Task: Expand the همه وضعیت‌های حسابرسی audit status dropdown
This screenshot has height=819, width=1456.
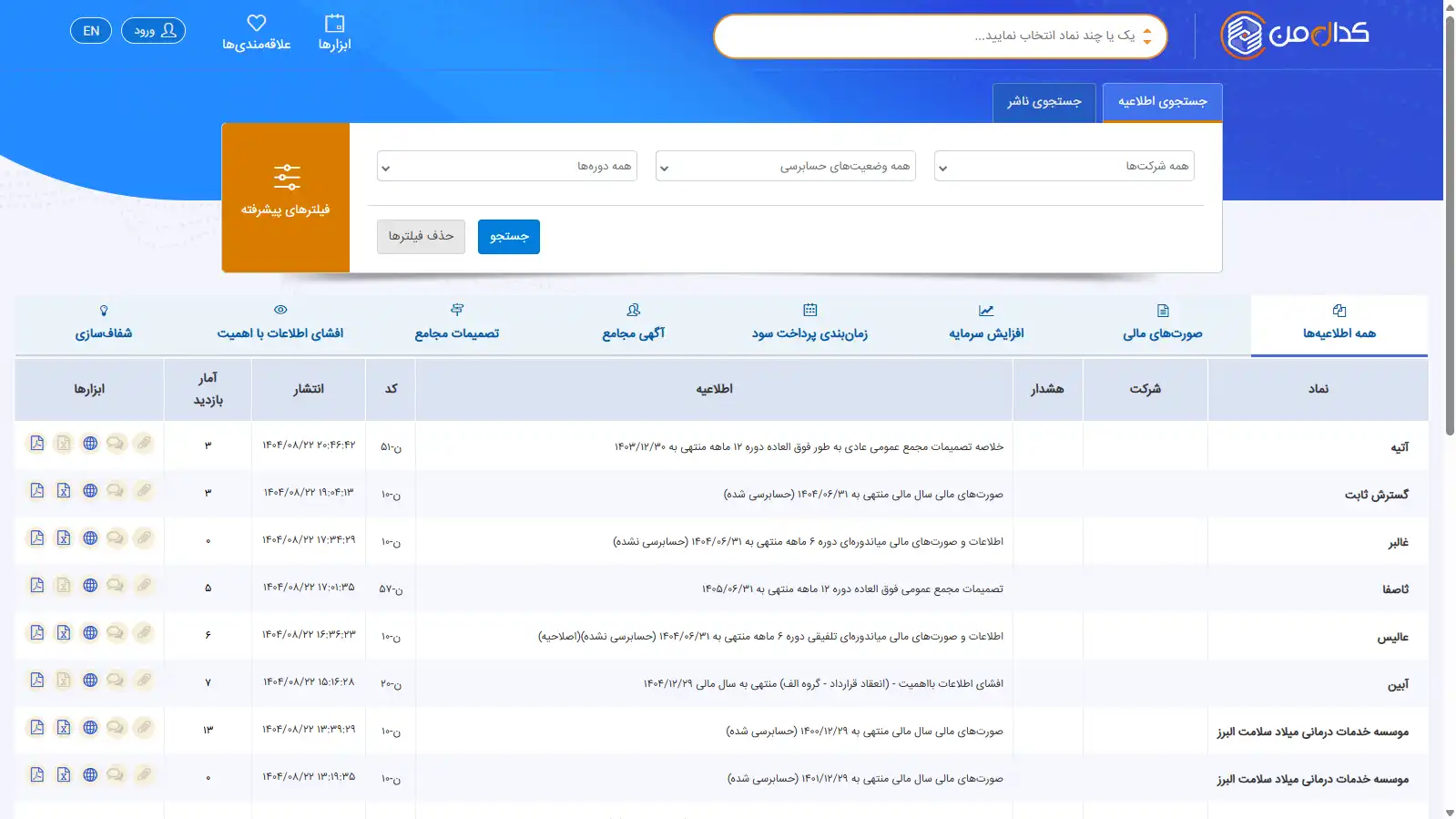Action: pyautogui.click(x=785, y=167)
